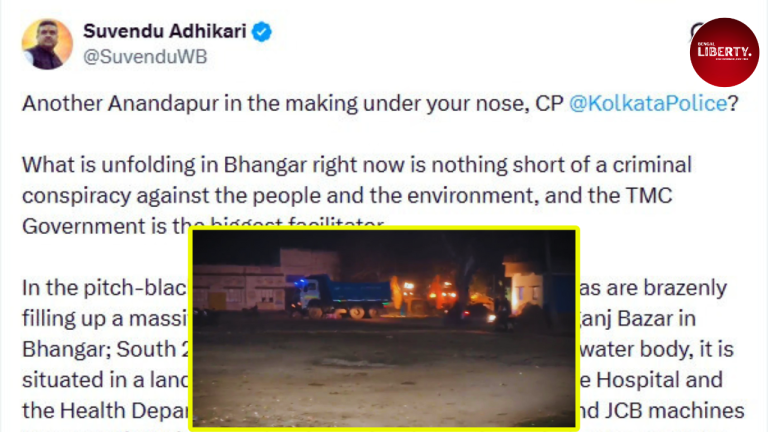Click the Bengal Liberty red logo
768x432 pixels.
click(724, 52)
